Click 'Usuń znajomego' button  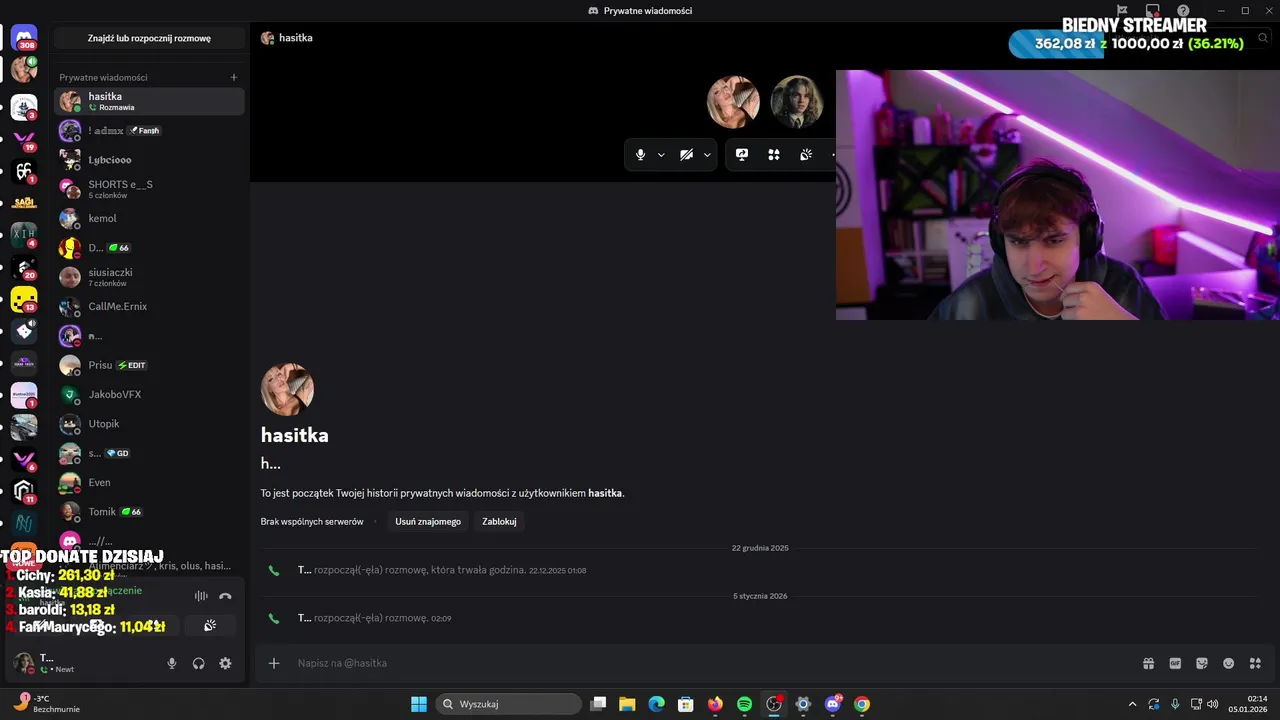(x=428, y=521)
